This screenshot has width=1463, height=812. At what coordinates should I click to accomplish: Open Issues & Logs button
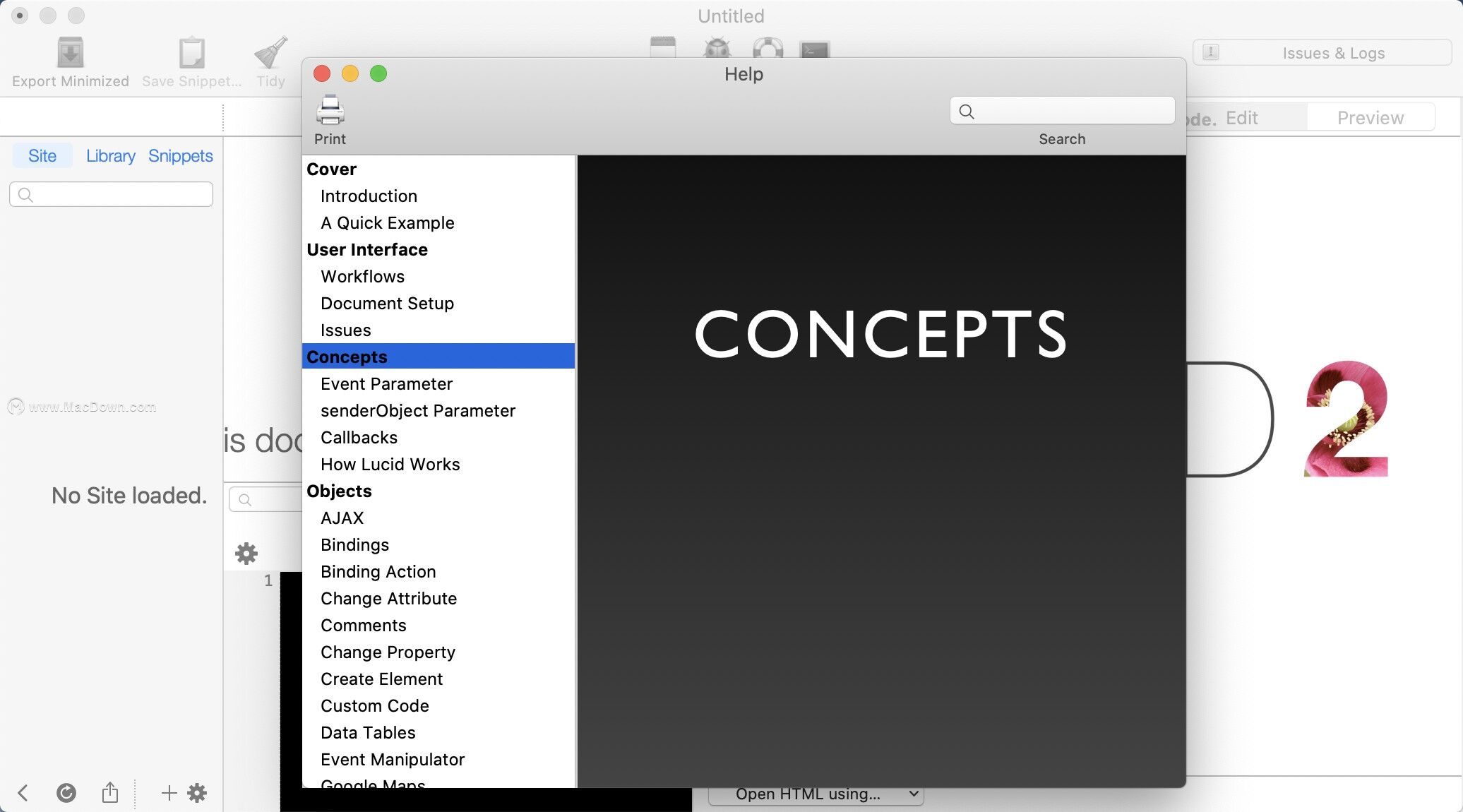[x=1322, y=53]
